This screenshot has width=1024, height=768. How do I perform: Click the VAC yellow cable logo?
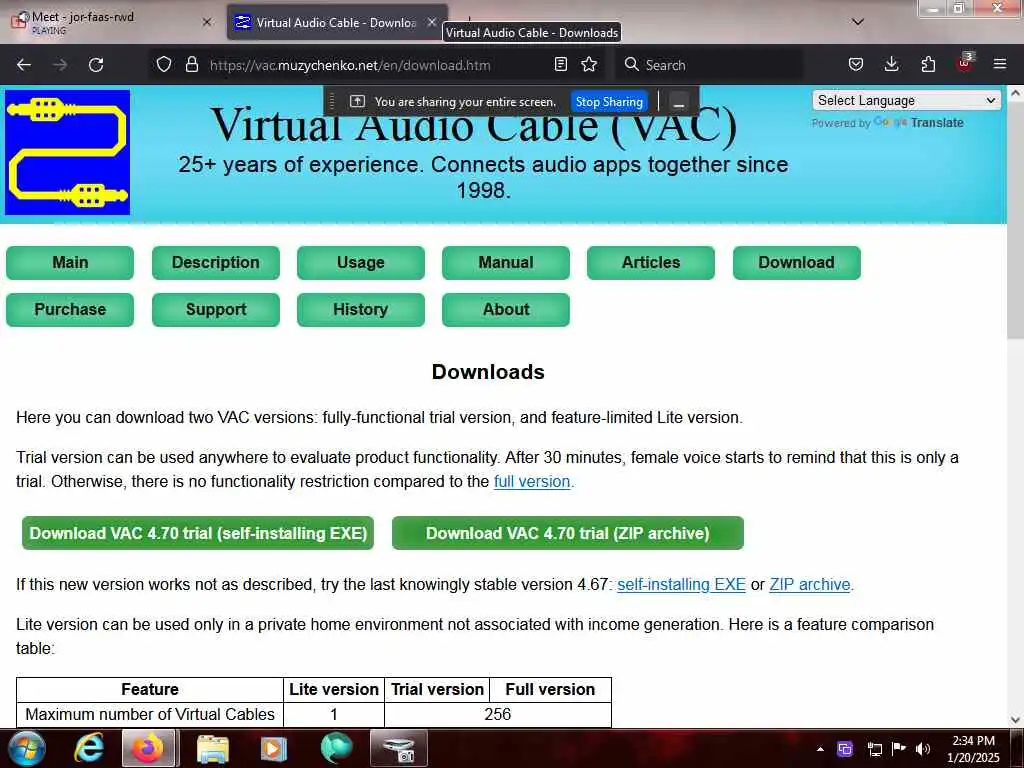pos(67,152)
